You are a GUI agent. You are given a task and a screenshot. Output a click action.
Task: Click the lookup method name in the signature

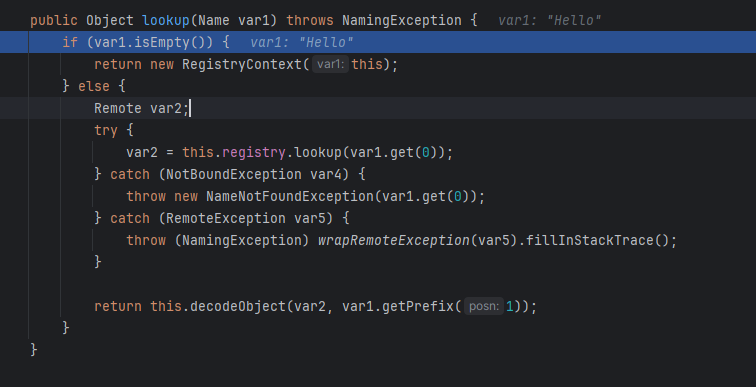(165, 21)
